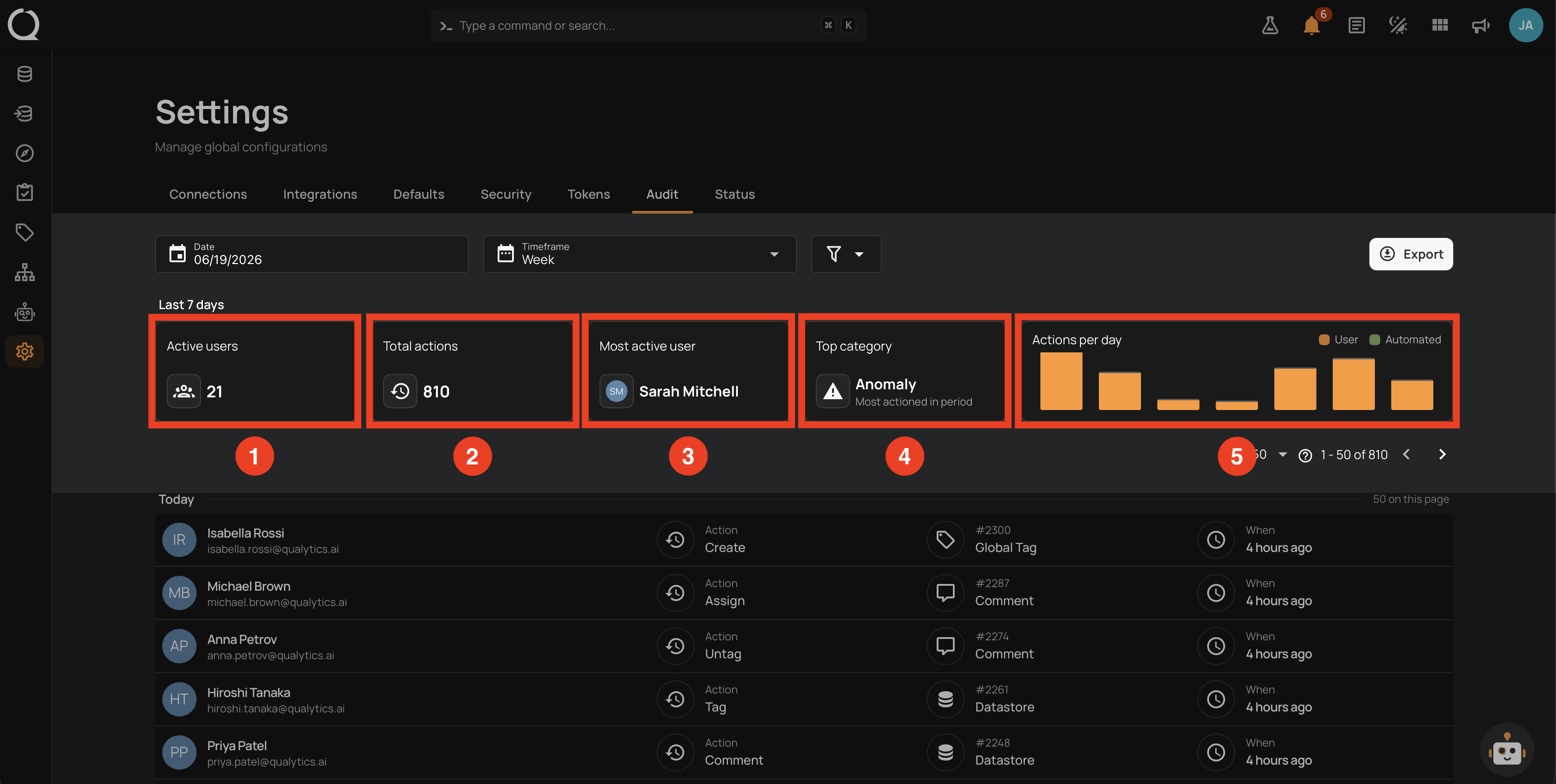This screenshot has width=1556, height=784.
Task: Go to the next page of results
Action: pos(1442,454)
